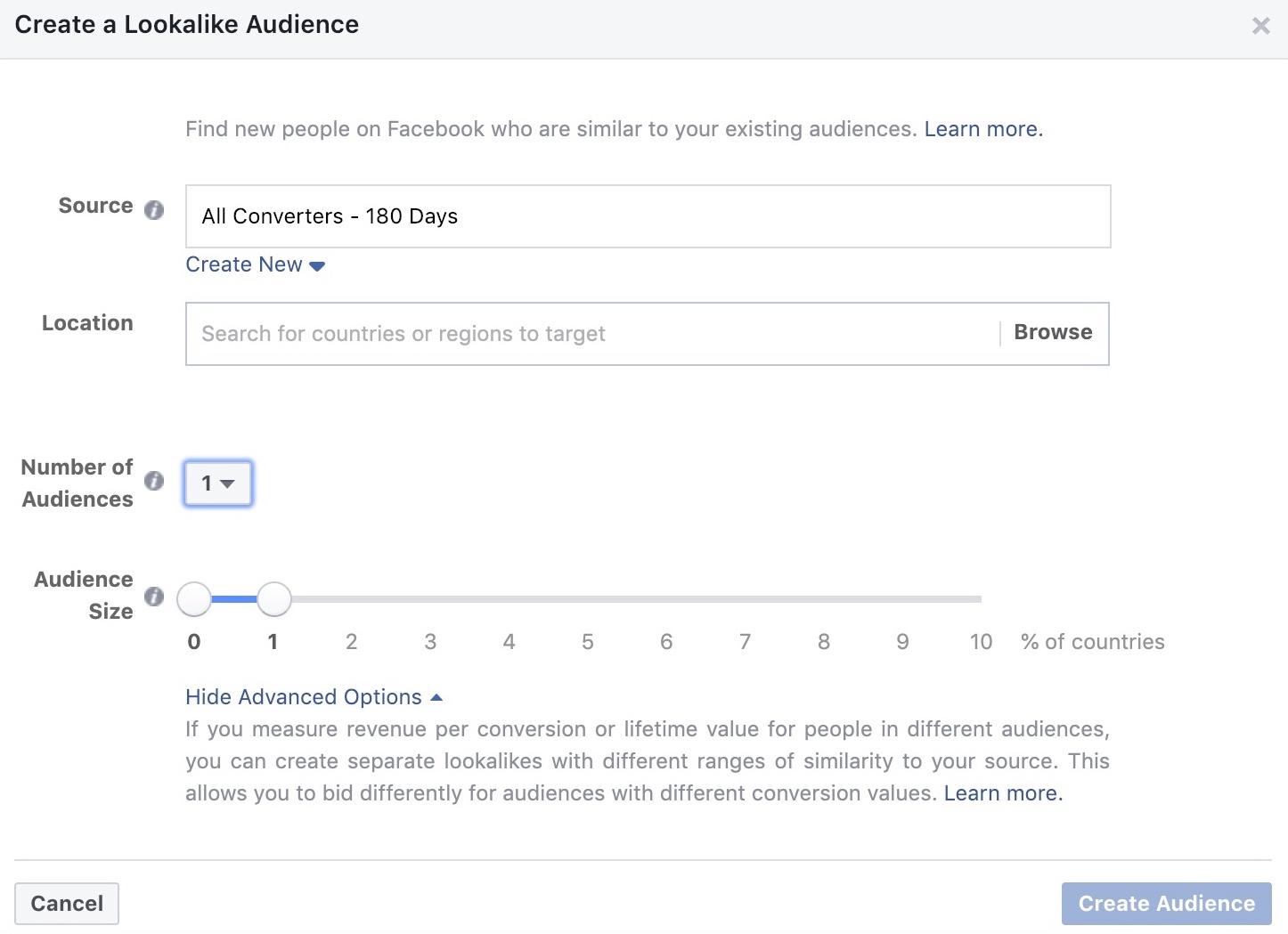Expand the Create New dropdown menu
This screenshot has width=1288, height=934.
(255, 265)
